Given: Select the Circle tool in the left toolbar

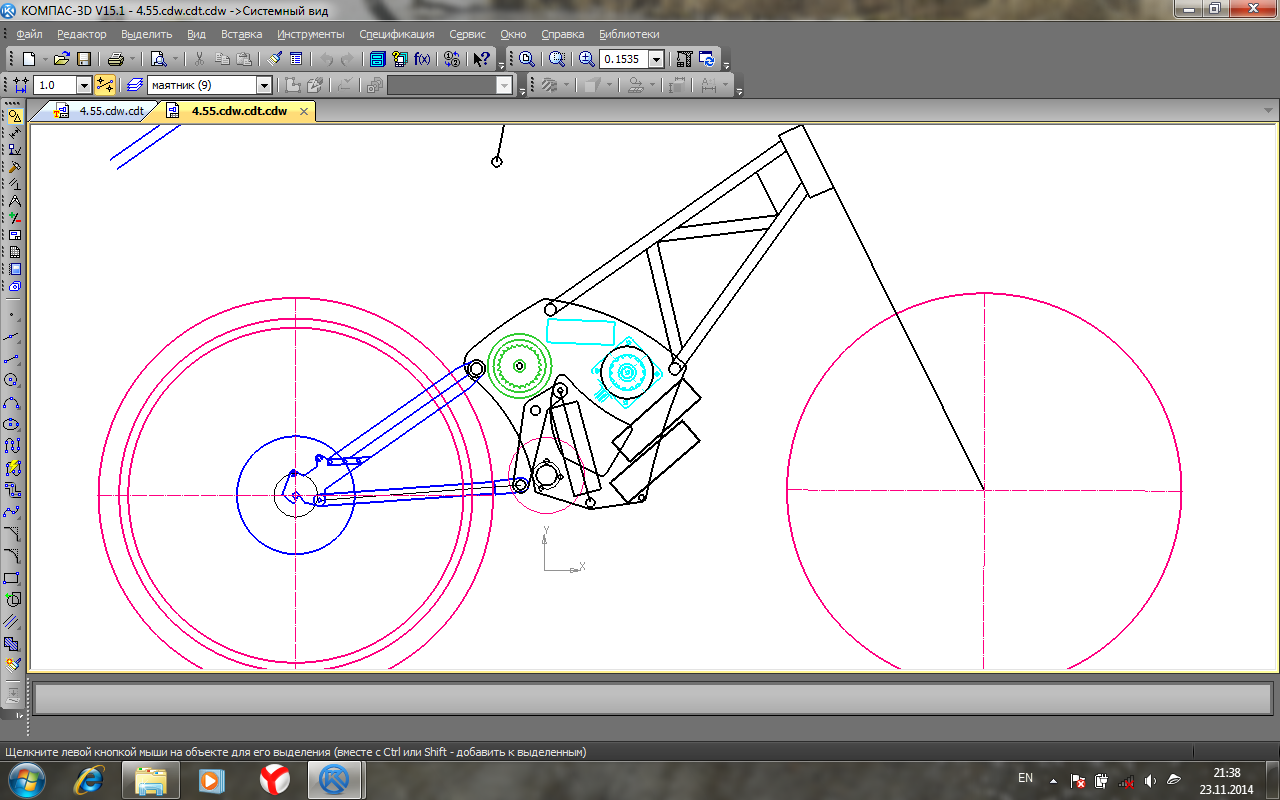Looking at the screenshot, I should 12,380.
